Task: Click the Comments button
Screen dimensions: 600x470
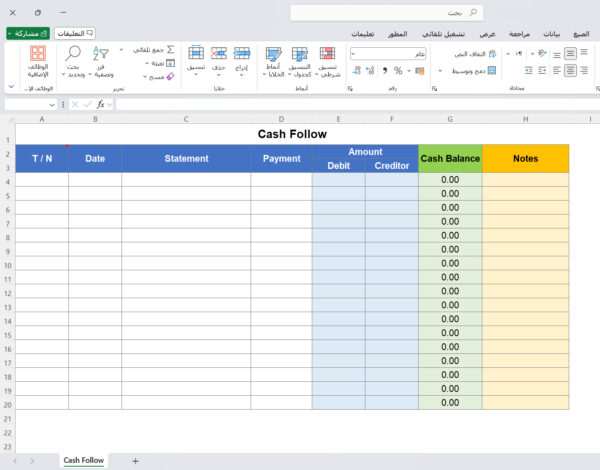Action: click(x=76, y=33)
